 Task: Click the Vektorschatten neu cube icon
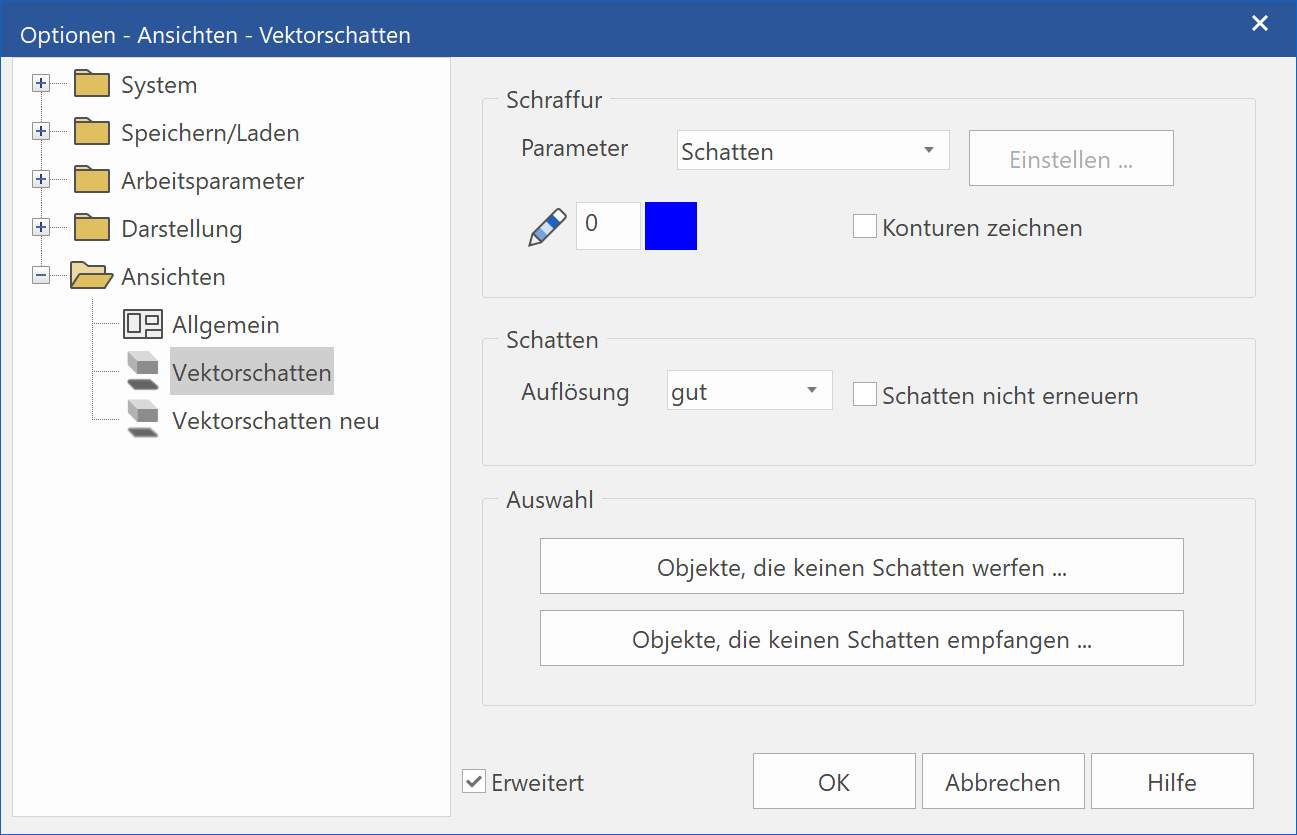(x=143, y=419)
